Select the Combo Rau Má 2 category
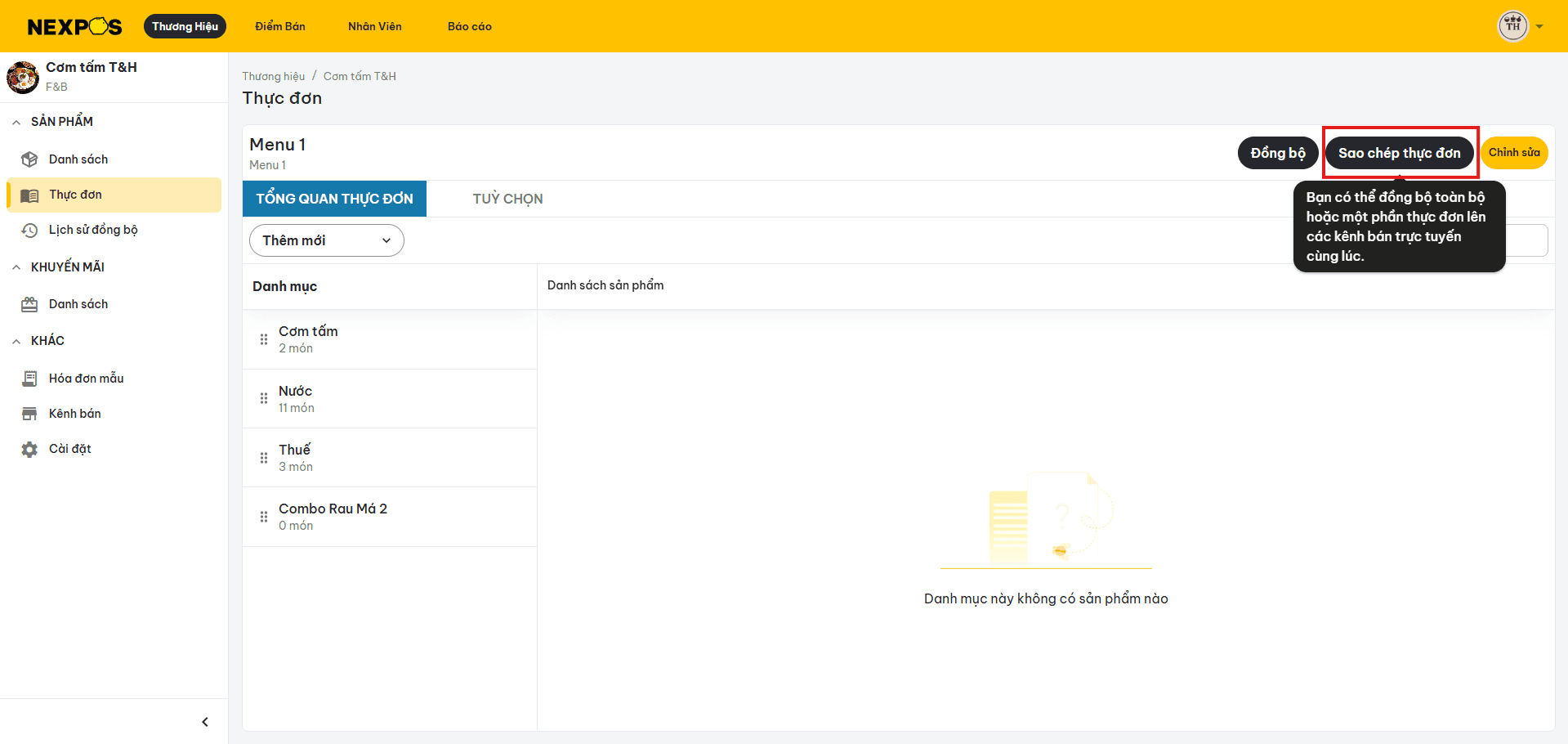The width and height of the screenshot is (1568, 744). [390, 517]
